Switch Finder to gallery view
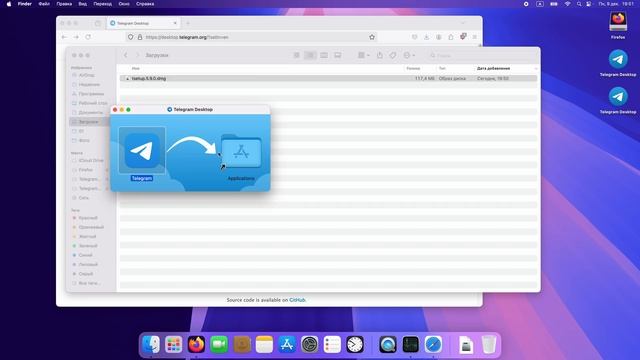 click(x=338, y=55)
